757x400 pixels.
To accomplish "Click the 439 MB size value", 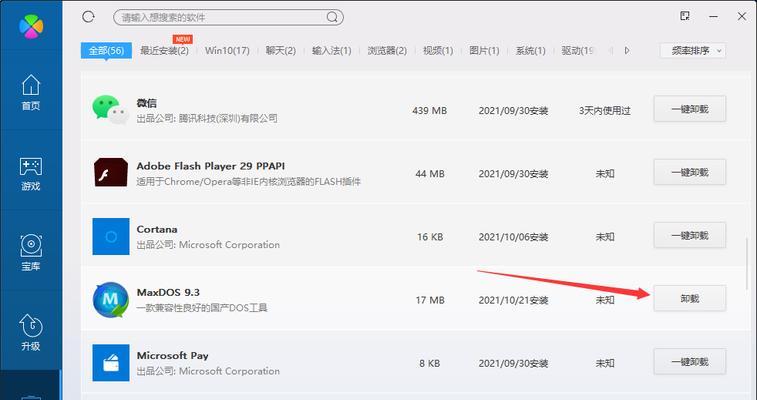I will click(430, 110).
